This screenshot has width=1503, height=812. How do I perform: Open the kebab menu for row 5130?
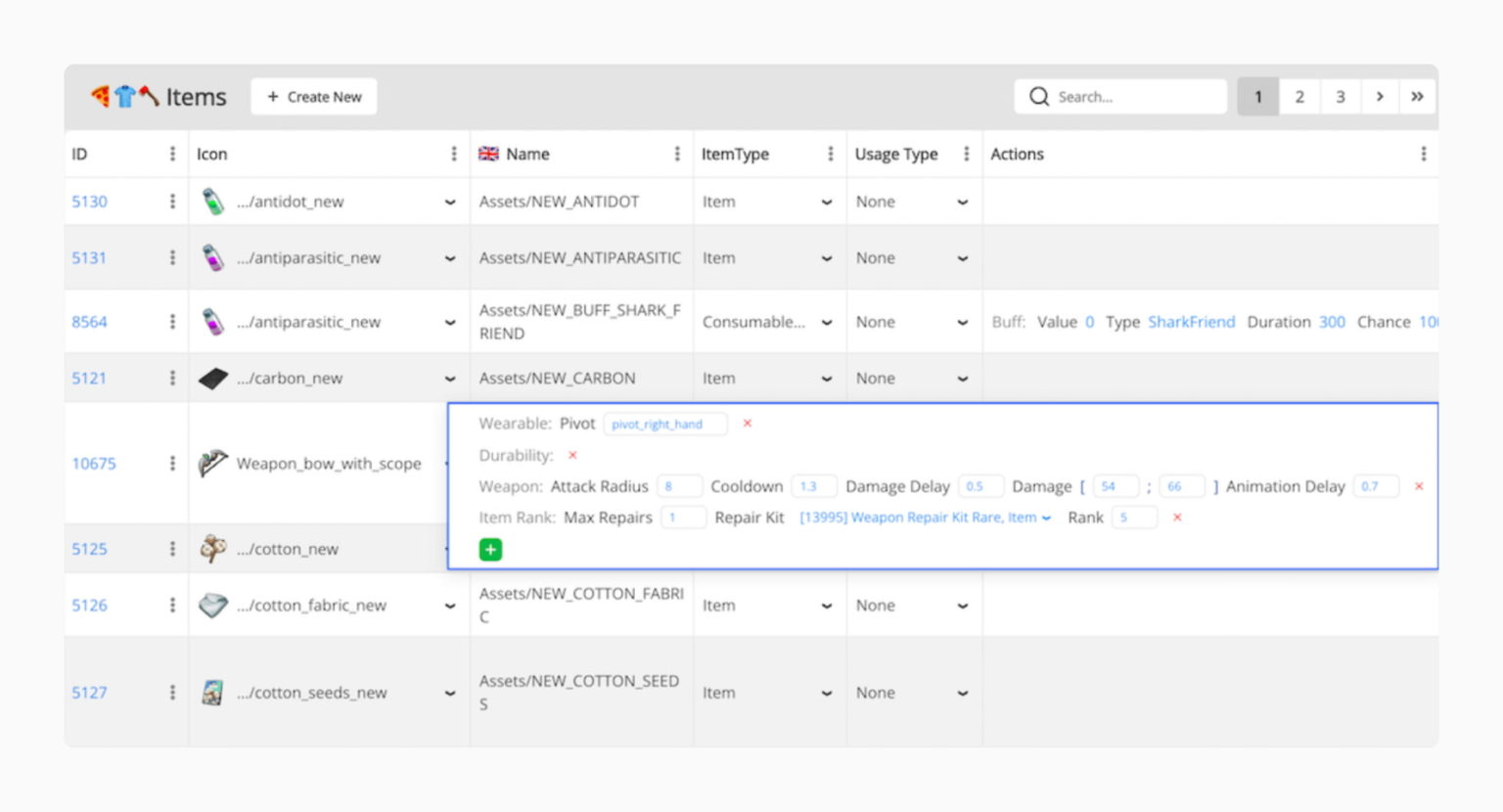pos(173,201)
